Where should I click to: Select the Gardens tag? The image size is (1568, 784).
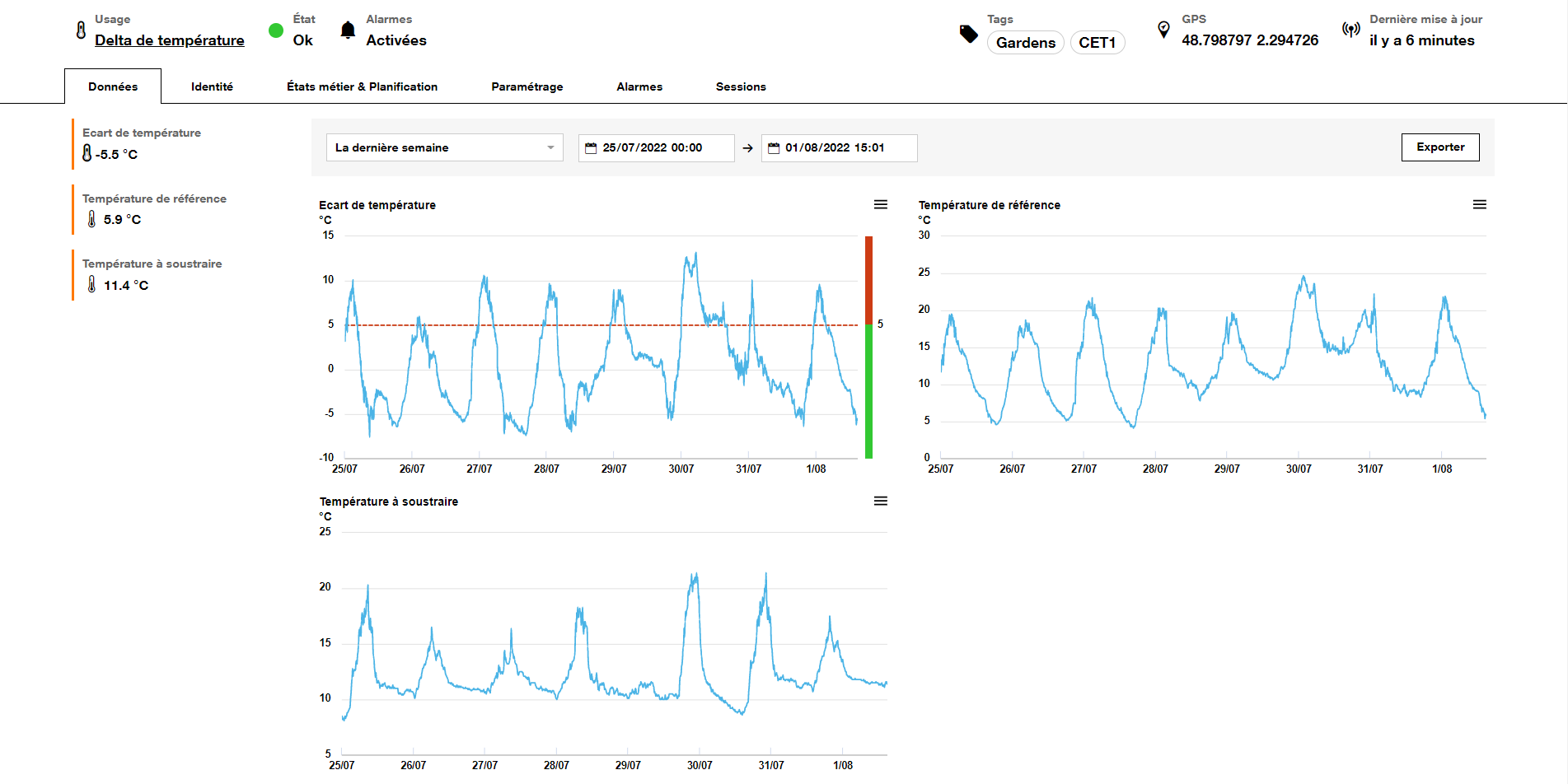click(1025, 43)
